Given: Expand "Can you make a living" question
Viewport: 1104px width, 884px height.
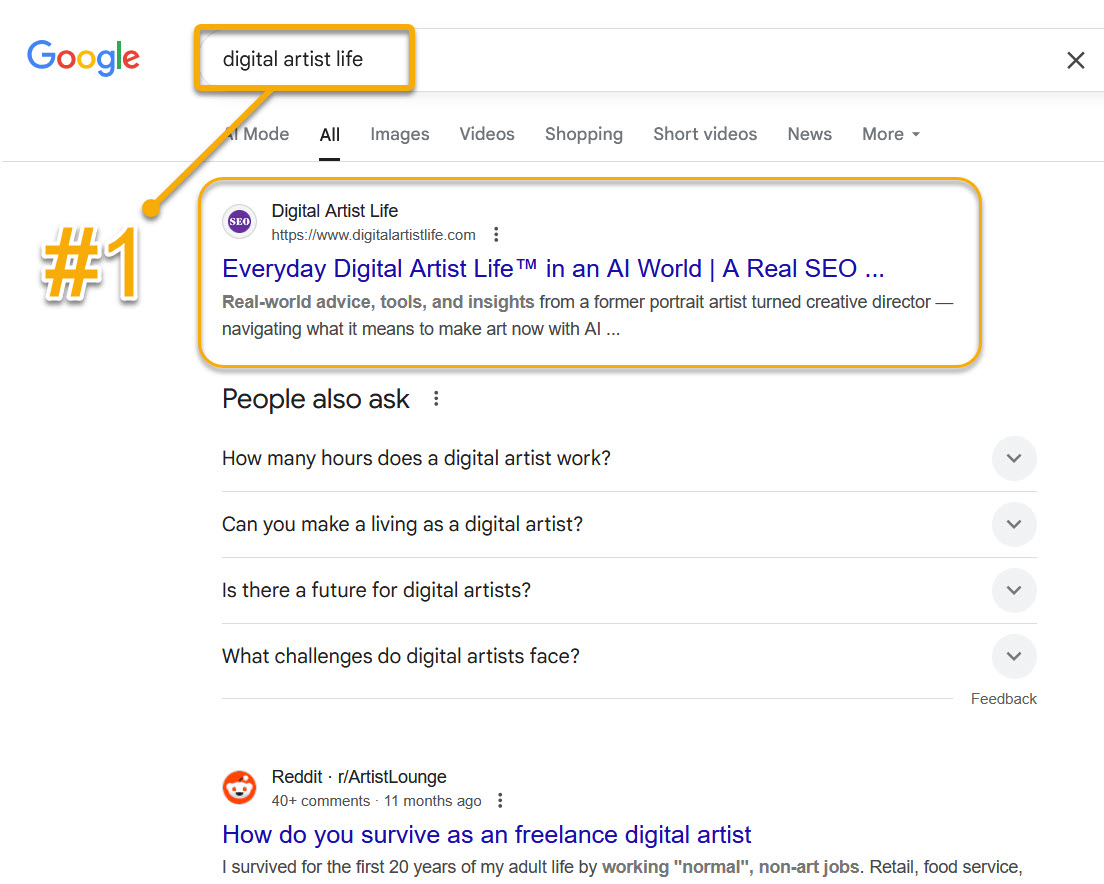Looking at the screenshot, I should click(x=1013, y=525).
